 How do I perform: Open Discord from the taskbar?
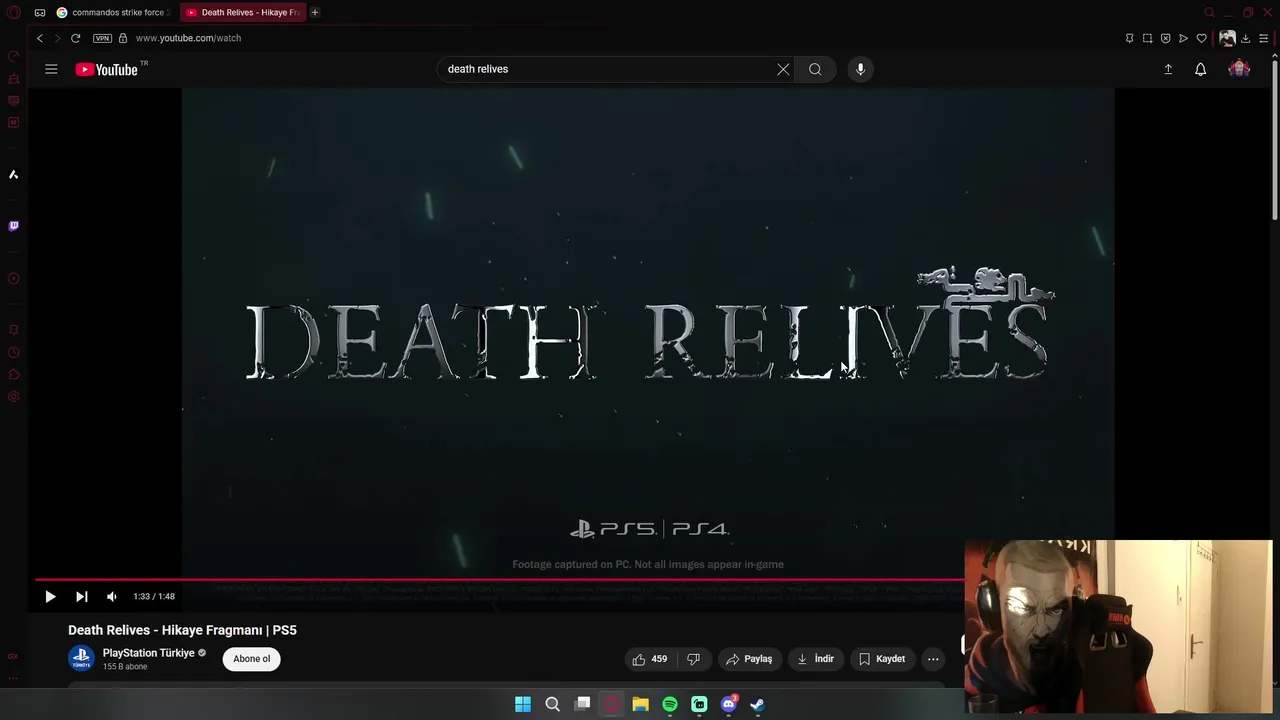729,704
